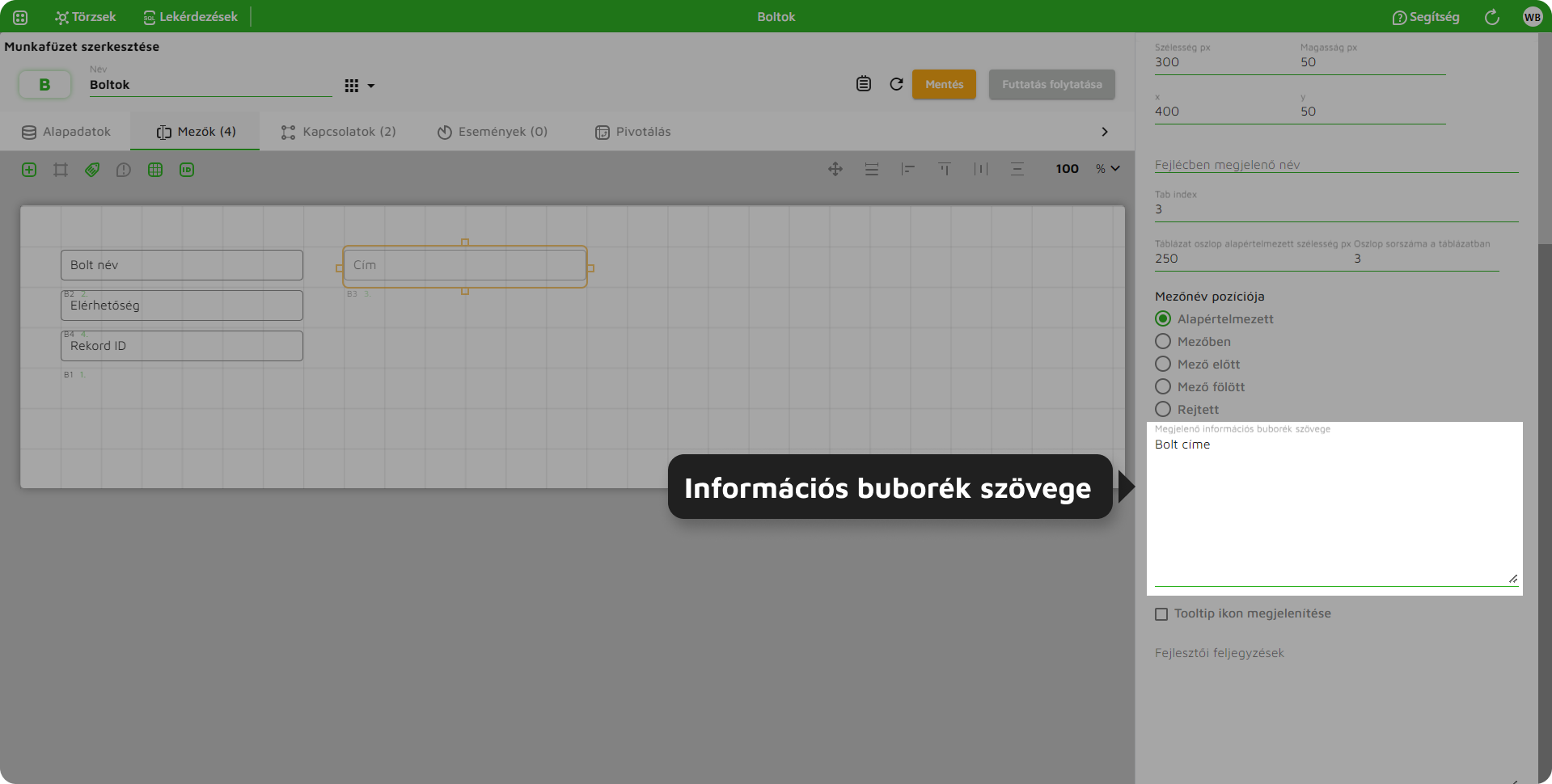This screenshot has width=1552, height=784.
Task: Open the Események (0) tab
Action: pyautogui.click(x=493, y=132)
